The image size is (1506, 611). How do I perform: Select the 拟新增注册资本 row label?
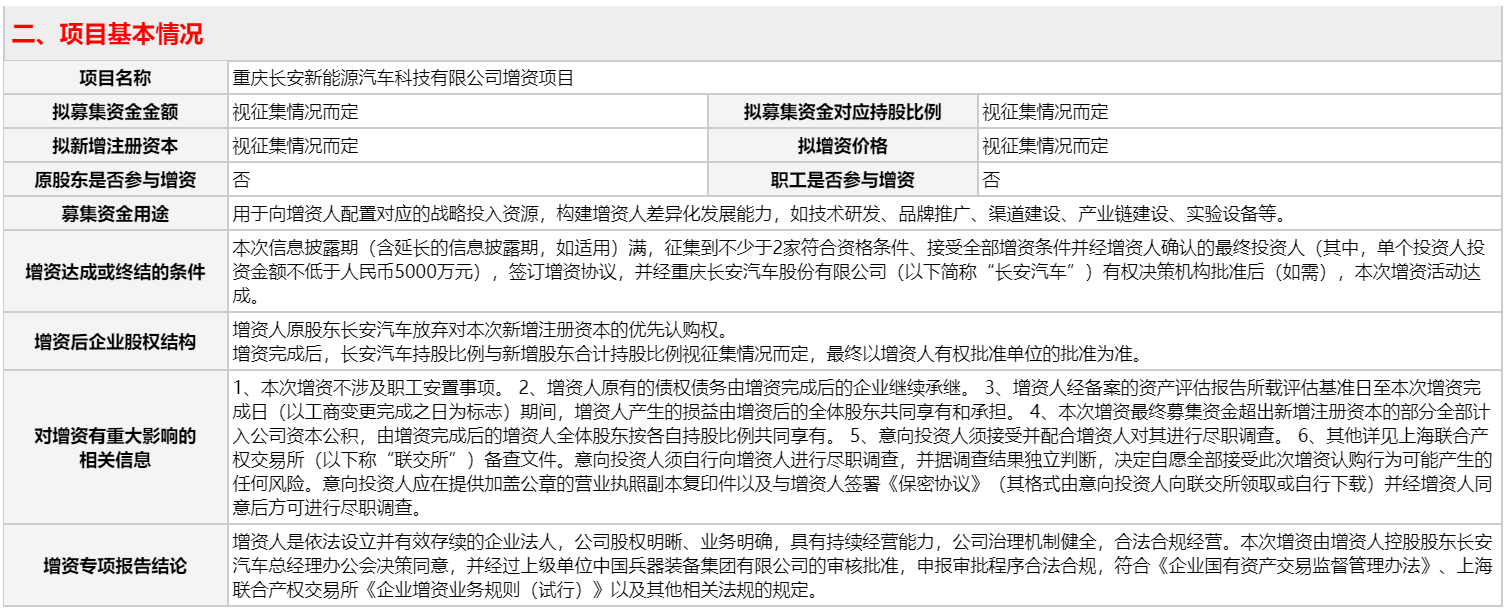(x=113, y=145)
